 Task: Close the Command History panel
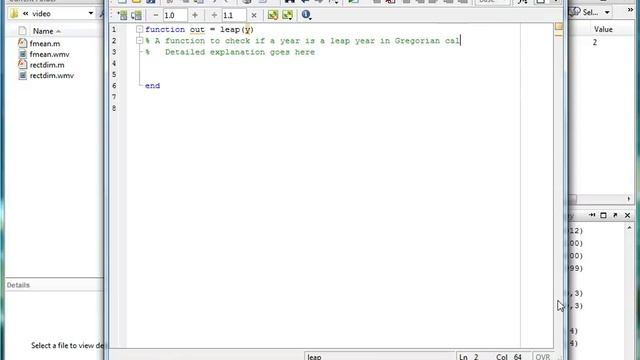pyautogui.click(x=627, y=215)
